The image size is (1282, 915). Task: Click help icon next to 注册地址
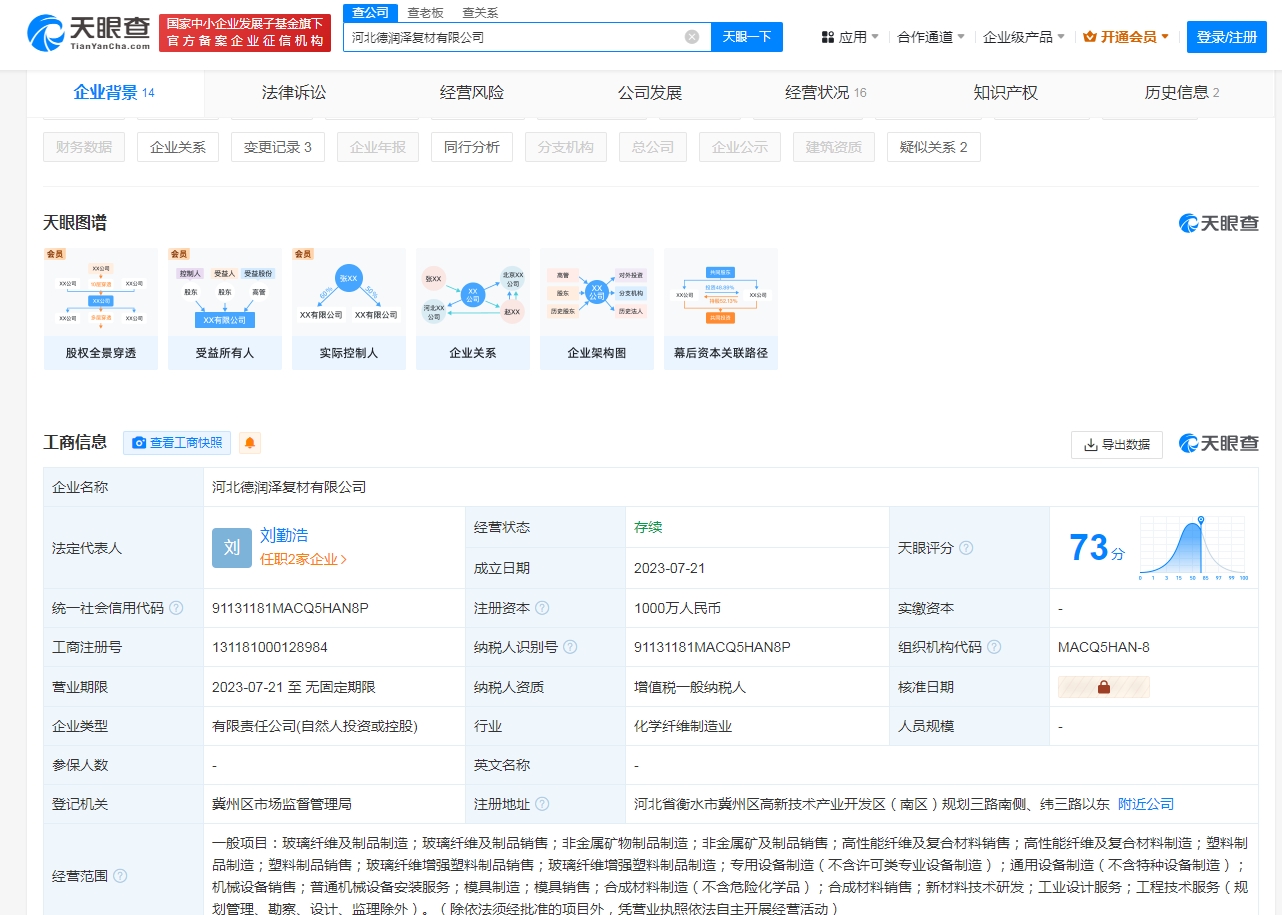tap(542, 804)
